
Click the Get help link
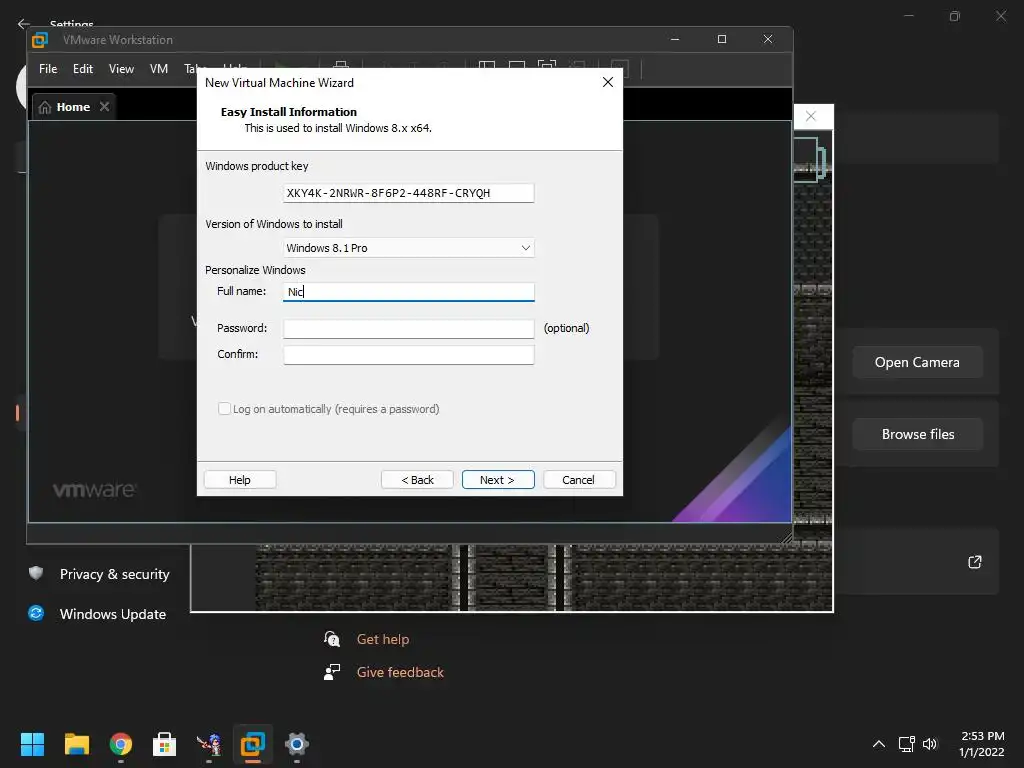coord(383,639)
